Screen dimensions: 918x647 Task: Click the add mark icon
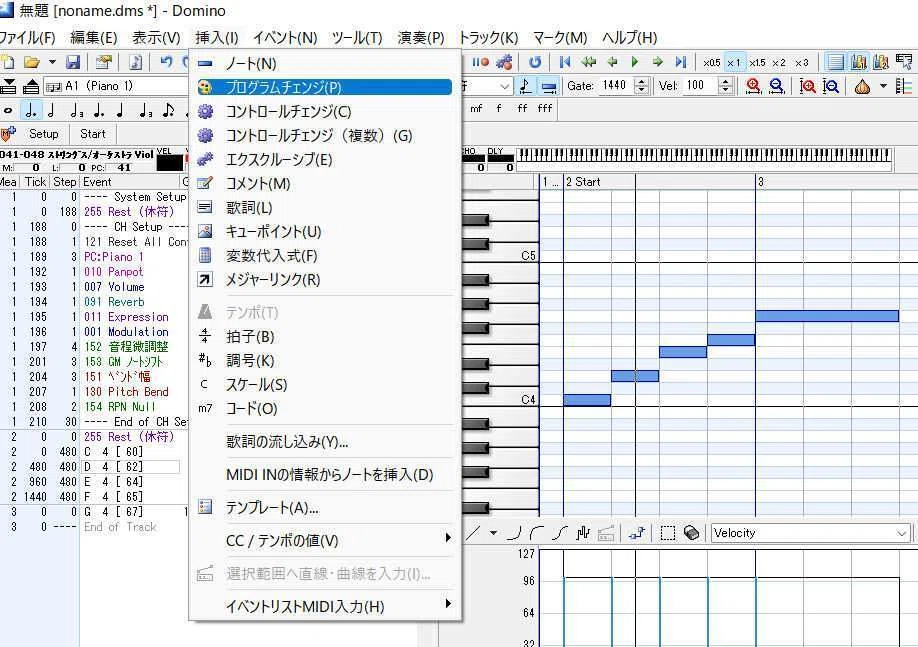(8, 134)
